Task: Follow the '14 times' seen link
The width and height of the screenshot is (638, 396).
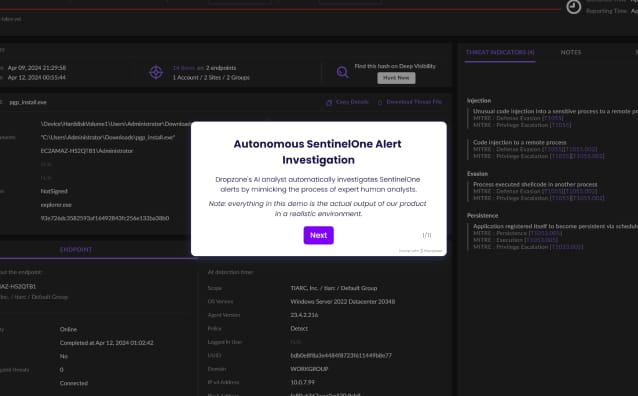Action: click(184, 68)
